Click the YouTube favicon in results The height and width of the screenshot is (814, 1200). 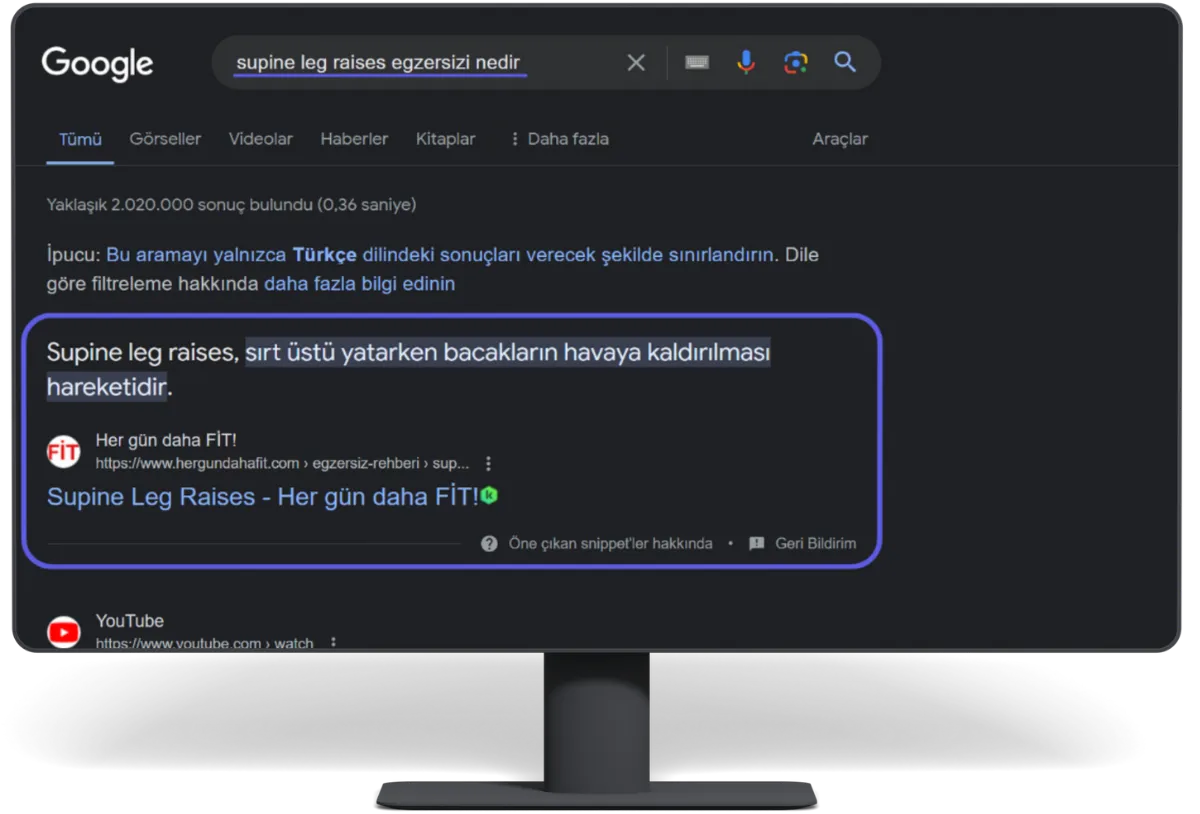point(63,631)
